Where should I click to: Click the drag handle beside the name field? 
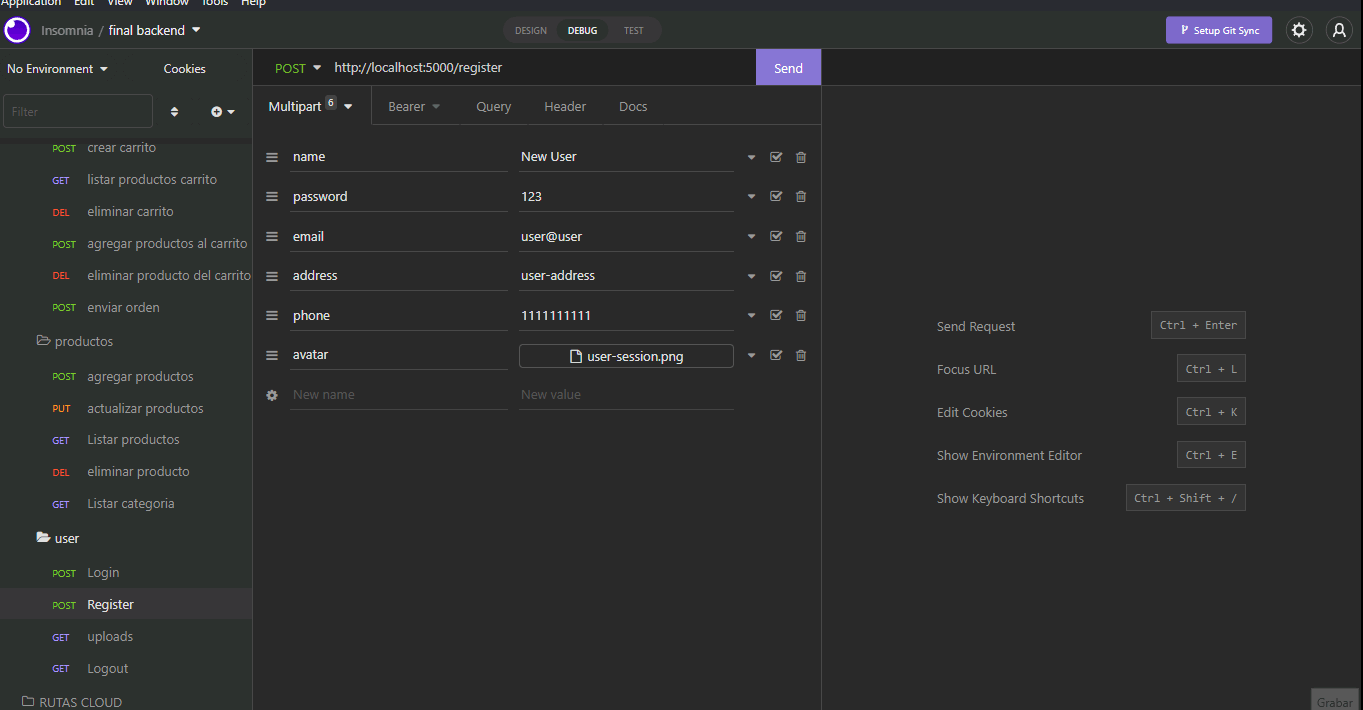(x=271, y=157)
